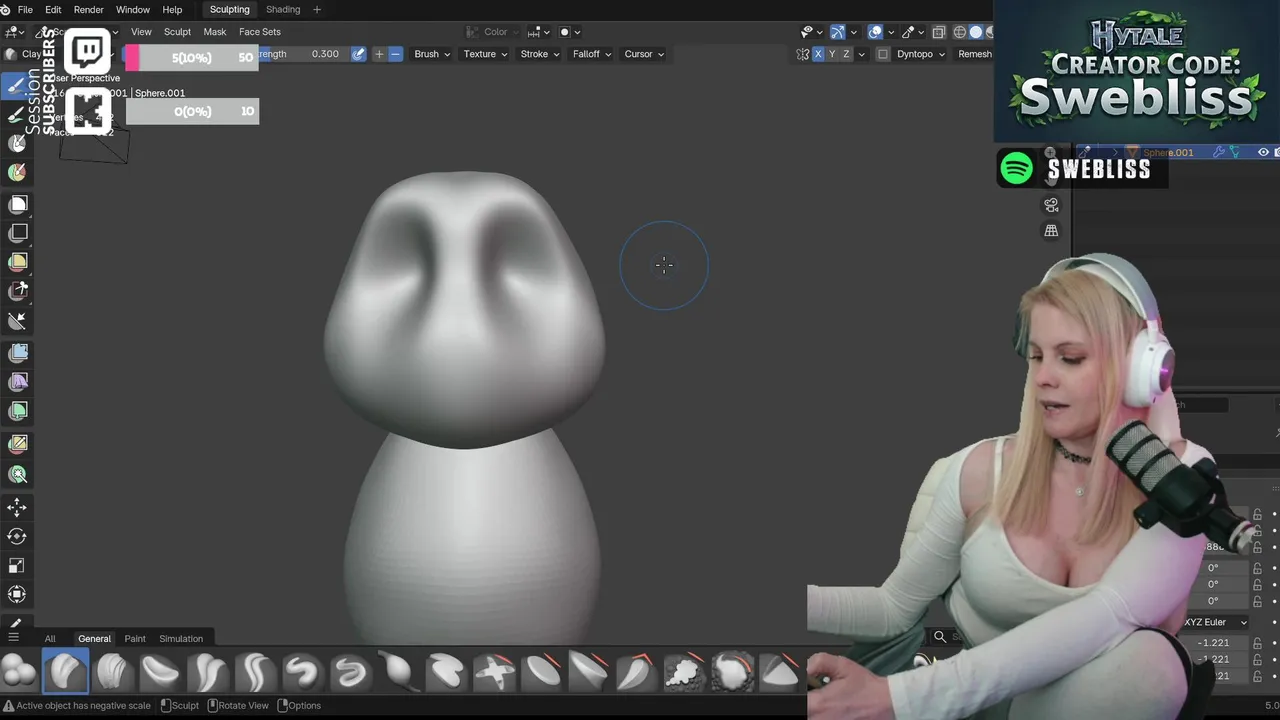Select the Box Hide tool
Viewport: 1280px width, 720px height.
17,233
